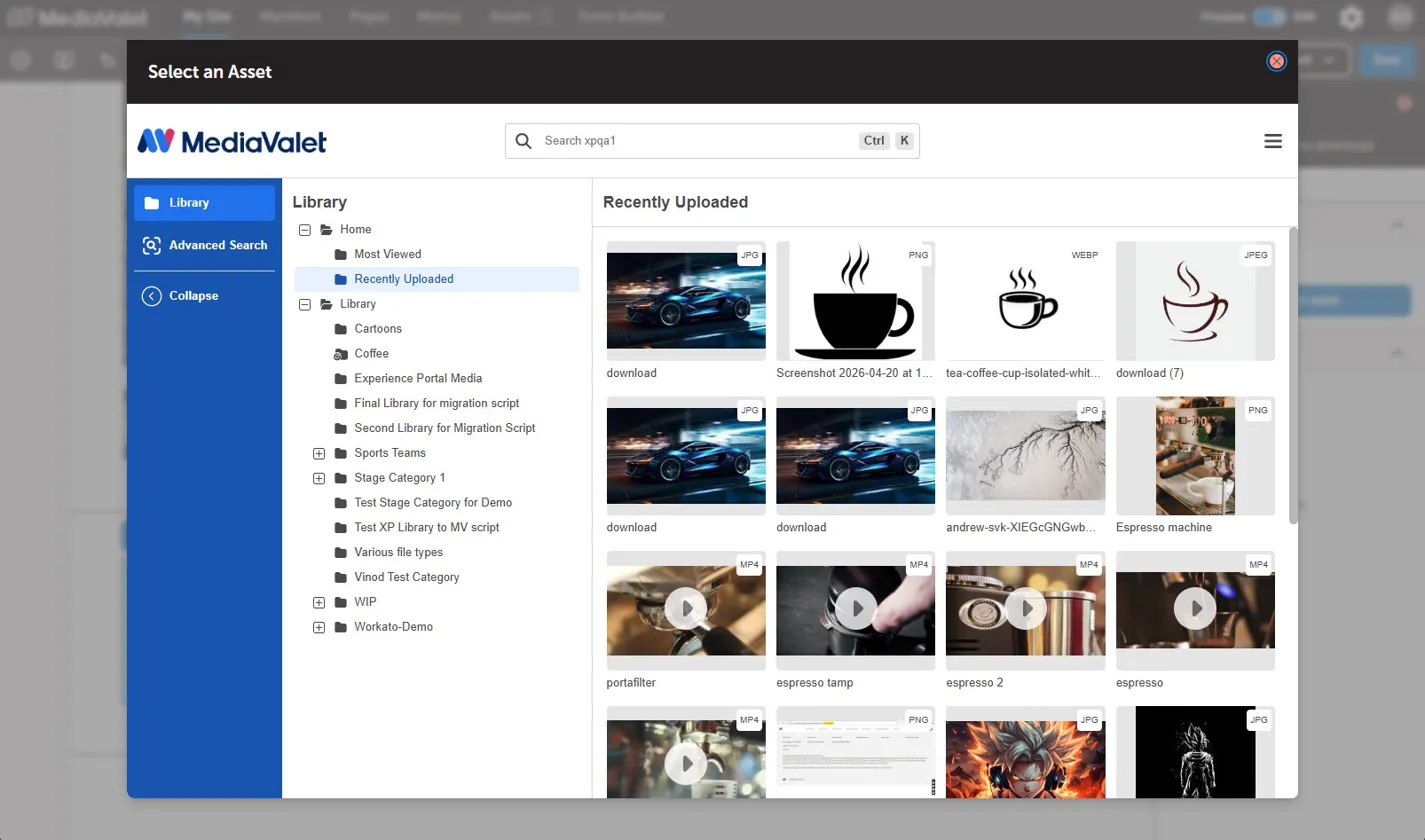Viewport: 1425px width, 840px height.
Task: Select the anime character fire JPG thumbnail
Action: click(1025, 752)
